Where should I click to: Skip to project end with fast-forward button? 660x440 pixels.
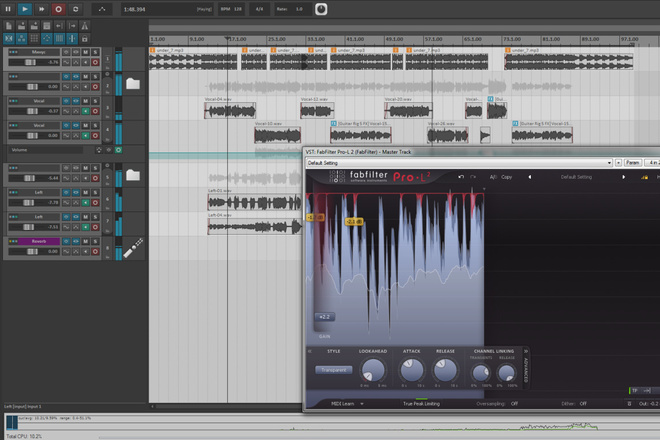pyautogui.click(x=42, y=9)
